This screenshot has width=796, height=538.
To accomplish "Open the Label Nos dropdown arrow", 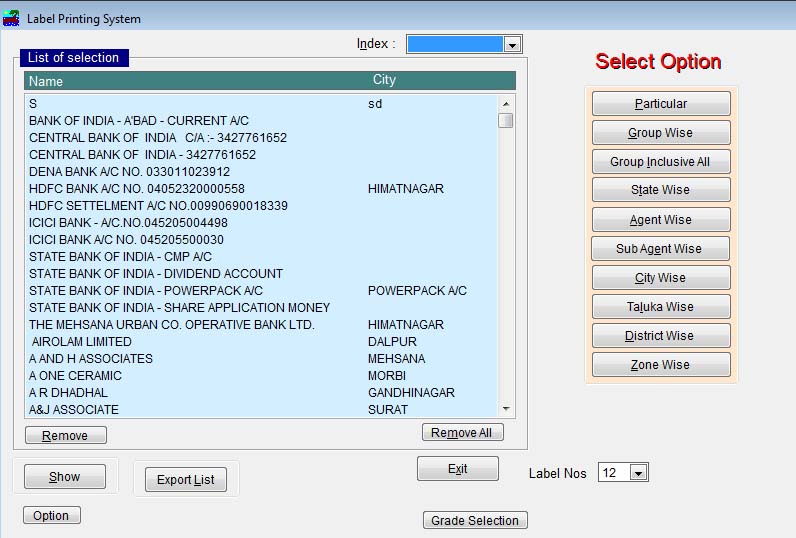I will [x=639, y=473].
